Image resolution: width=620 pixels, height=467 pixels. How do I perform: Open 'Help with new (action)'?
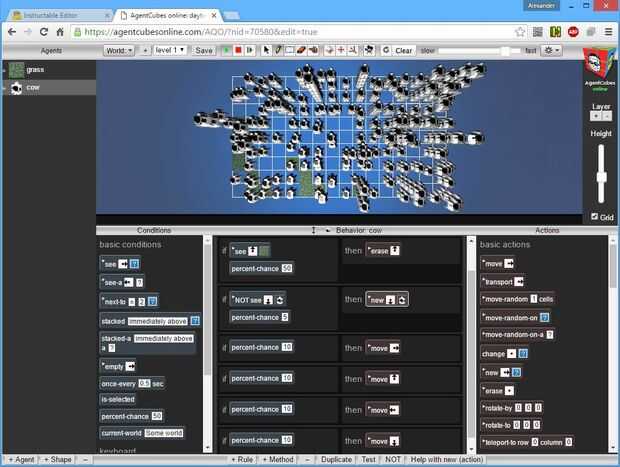coord(447,459)
